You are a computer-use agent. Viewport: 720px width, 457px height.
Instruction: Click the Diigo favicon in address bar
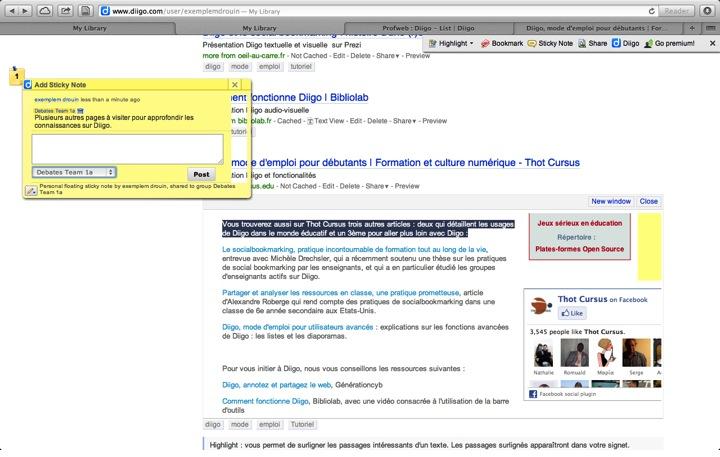coord(105,11)
